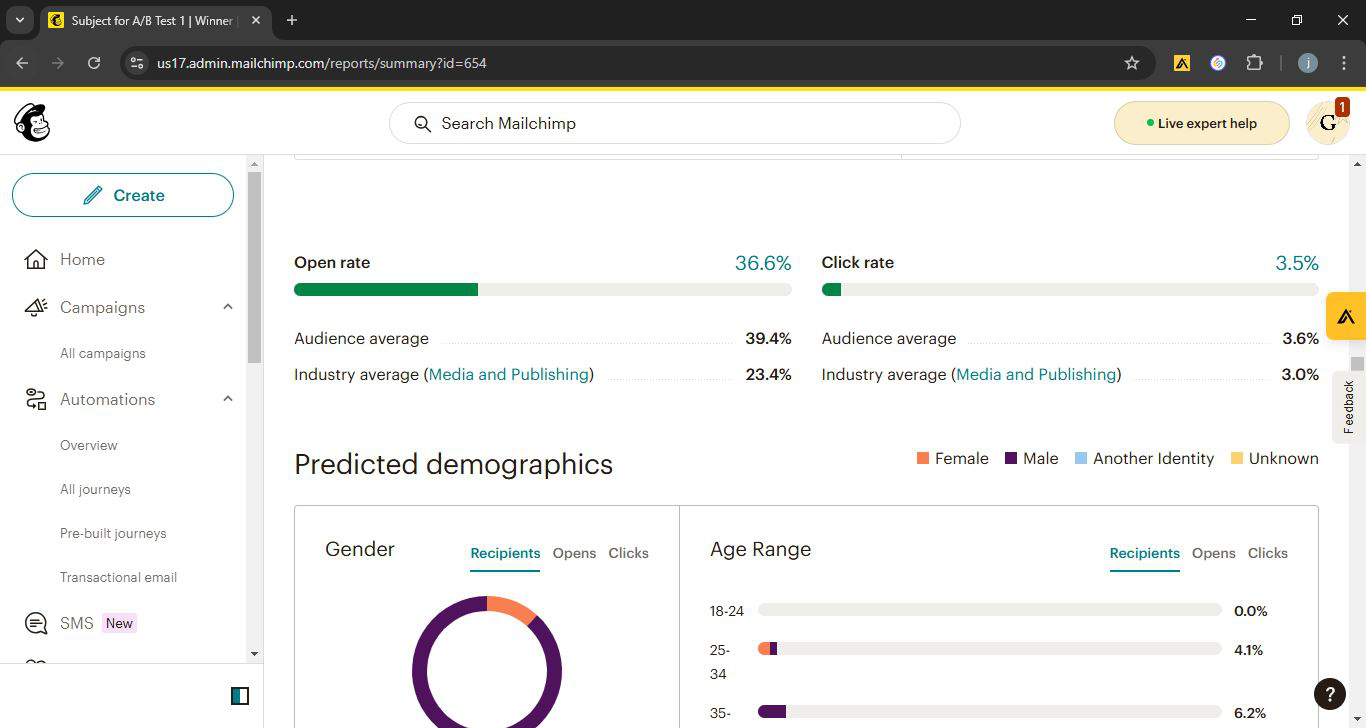Select Gender Clicks tab
This screenshot has height=728, width=1366.
[x=628, y=553]
